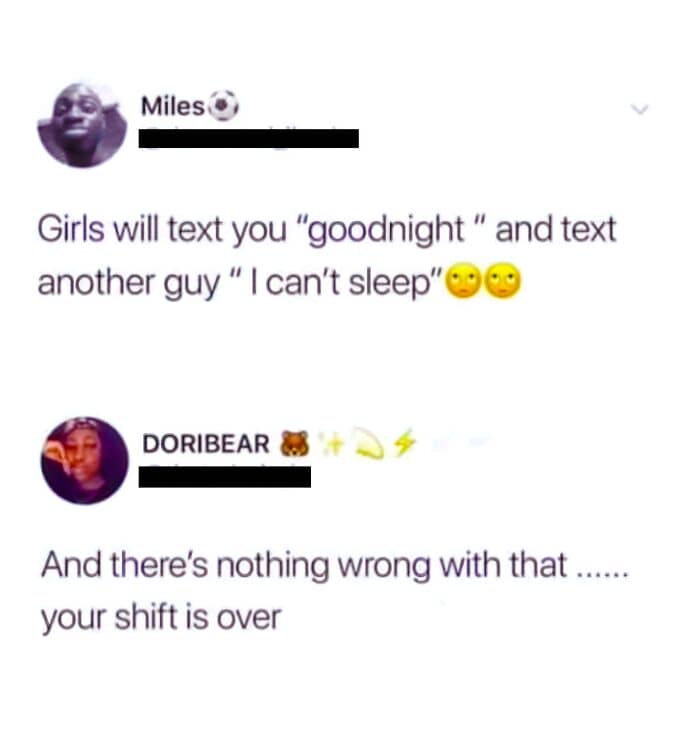This screenshot has height=746, width=700.
Task: Click the Miles display name
Action: (173, 106)
